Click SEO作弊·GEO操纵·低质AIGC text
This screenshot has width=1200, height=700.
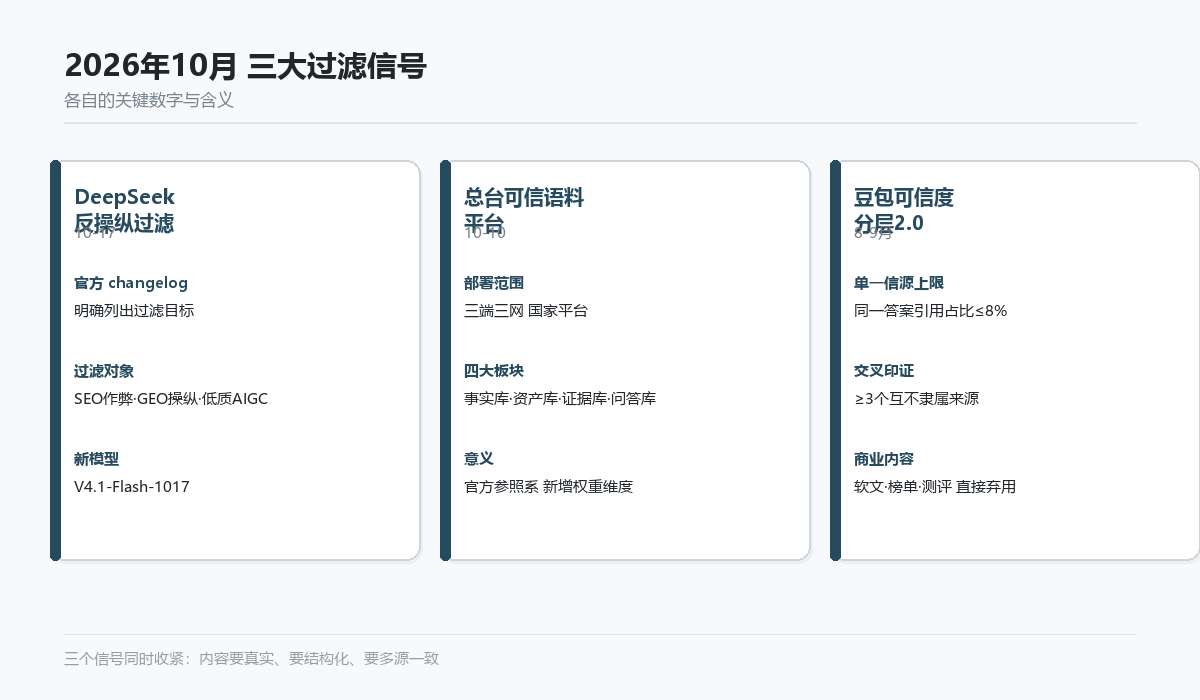(171, 399)
